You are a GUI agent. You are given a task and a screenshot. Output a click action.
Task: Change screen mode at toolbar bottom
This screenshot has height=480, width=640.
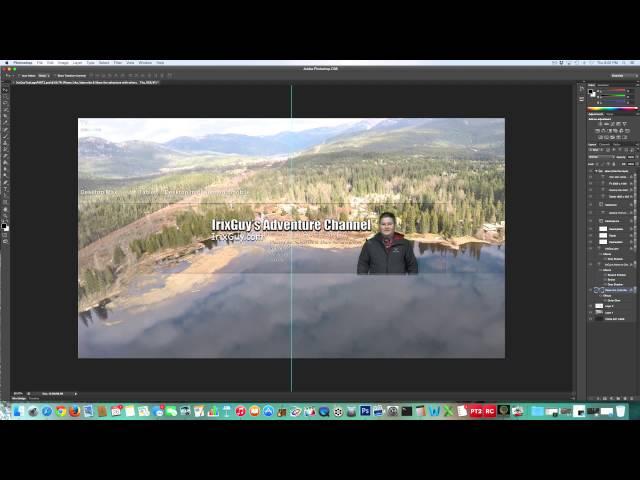point(5,242)
